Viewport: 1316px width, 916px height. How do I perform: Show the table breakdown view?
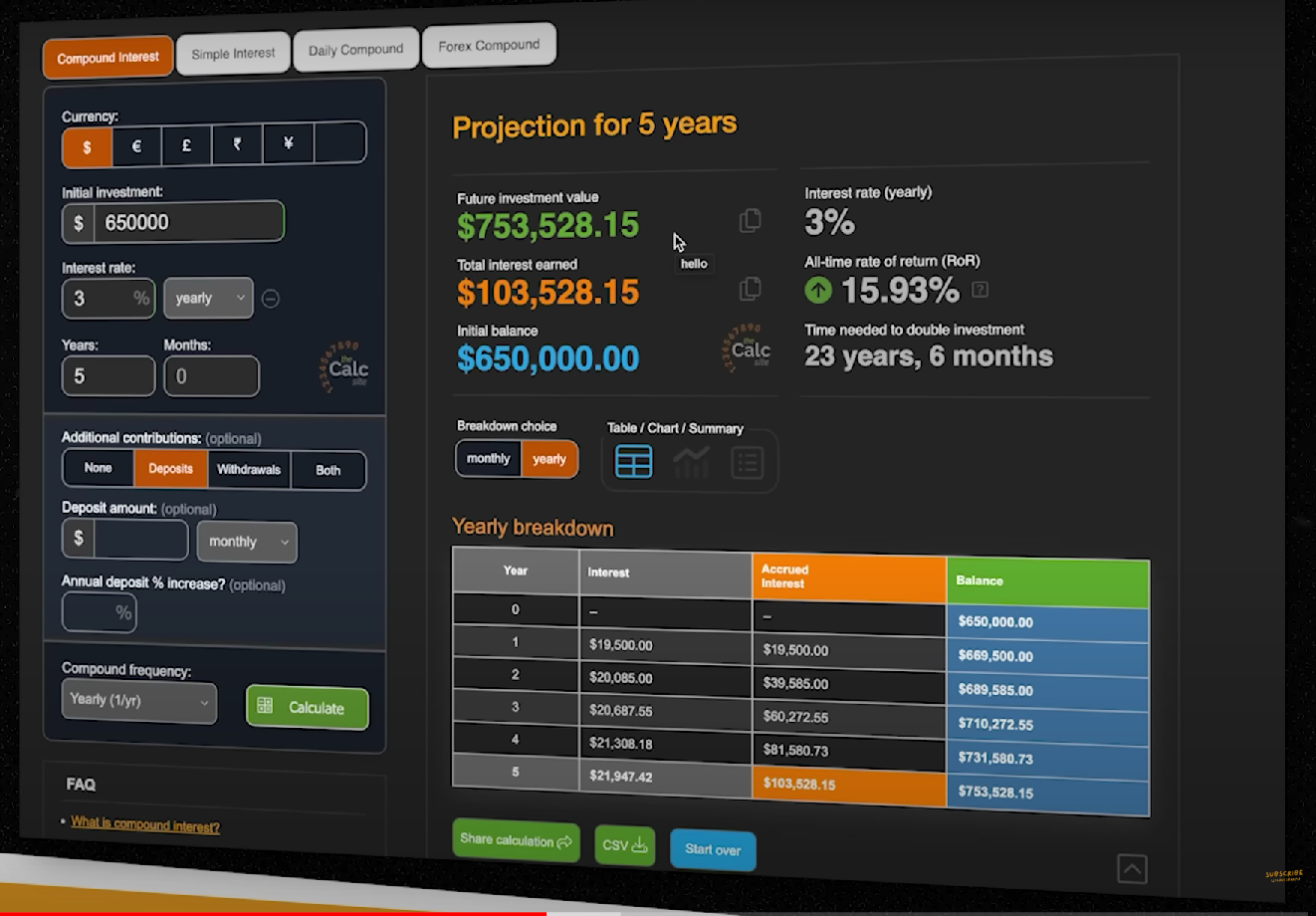point(634,462)
